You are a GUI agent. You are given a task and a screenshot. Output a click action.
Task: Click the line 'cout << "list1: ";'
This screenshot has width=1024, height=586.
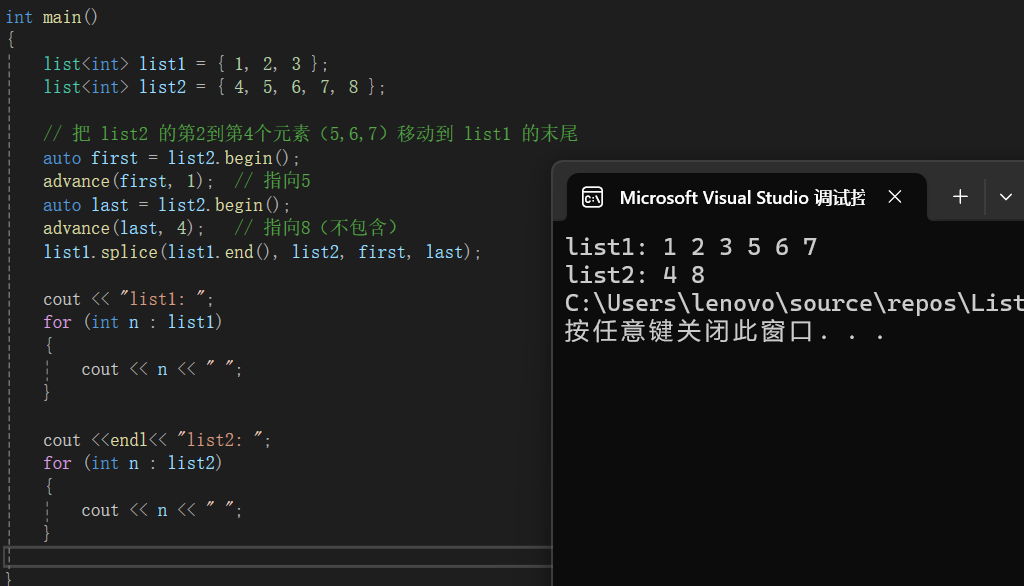(x=128, y=299)
